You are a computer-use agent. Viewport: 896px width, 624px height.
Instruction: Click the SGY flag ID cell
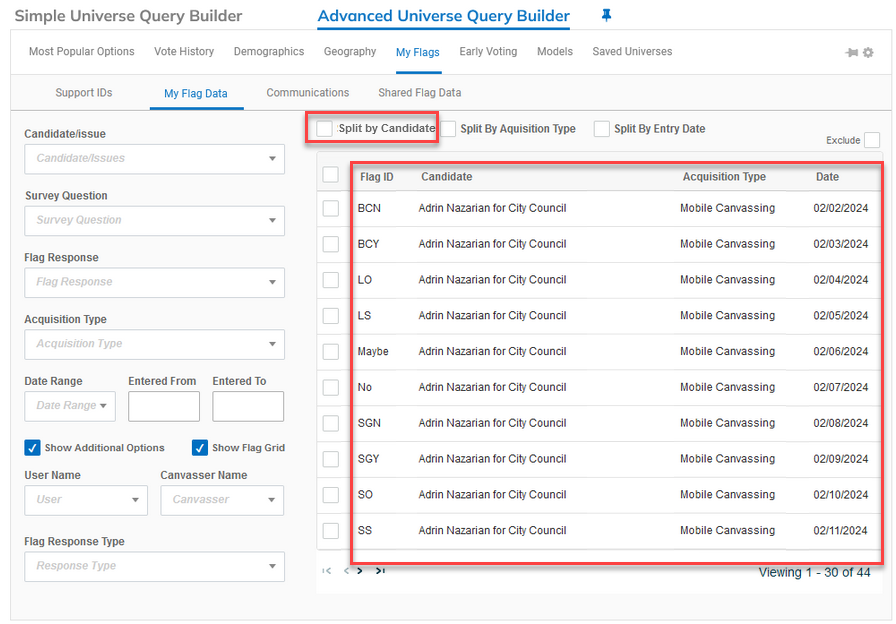(x=368, y=459)
